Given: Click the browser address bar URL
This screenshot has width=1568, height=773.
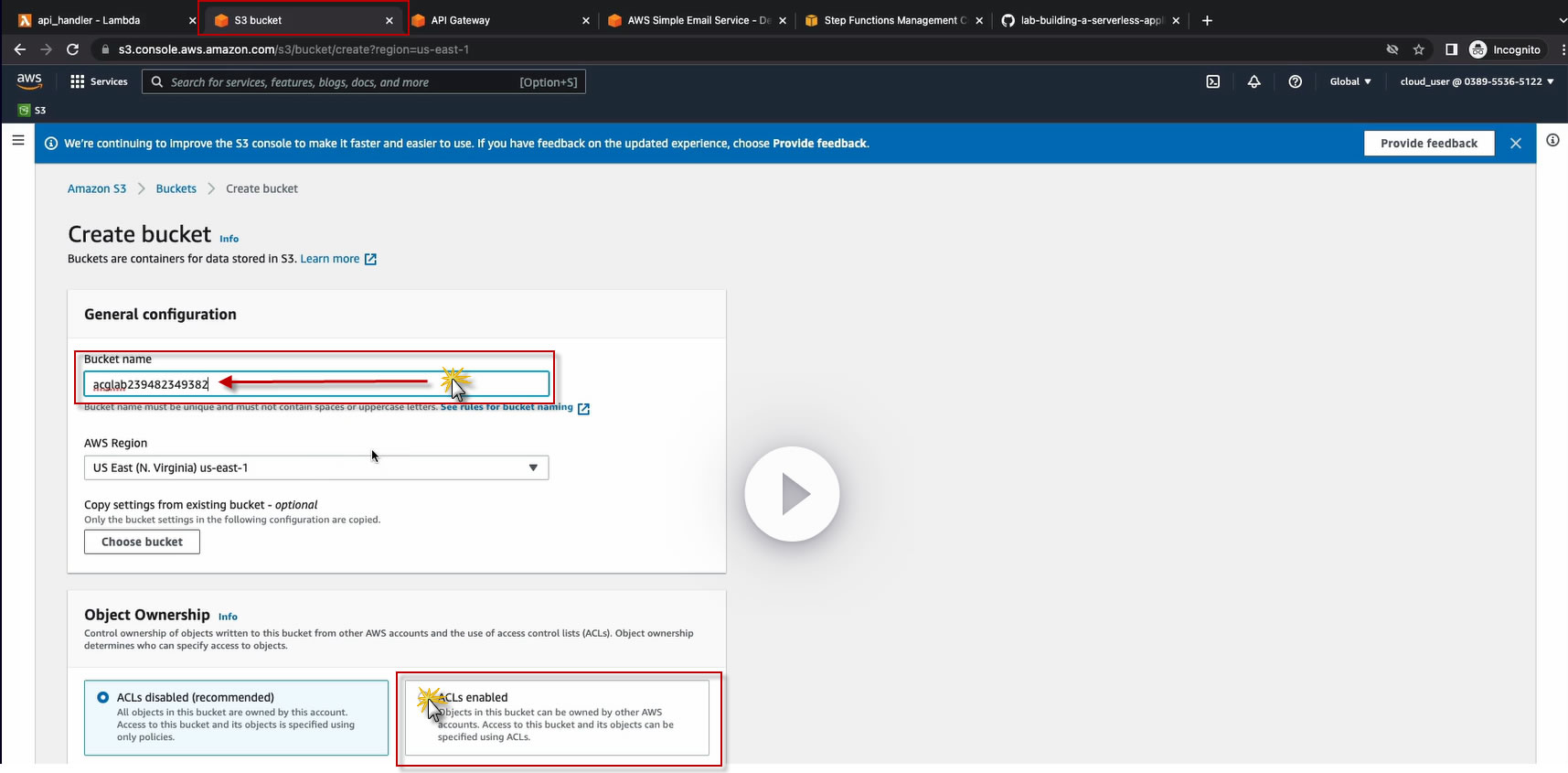Looking at the screenshot, I should [293, 49].
